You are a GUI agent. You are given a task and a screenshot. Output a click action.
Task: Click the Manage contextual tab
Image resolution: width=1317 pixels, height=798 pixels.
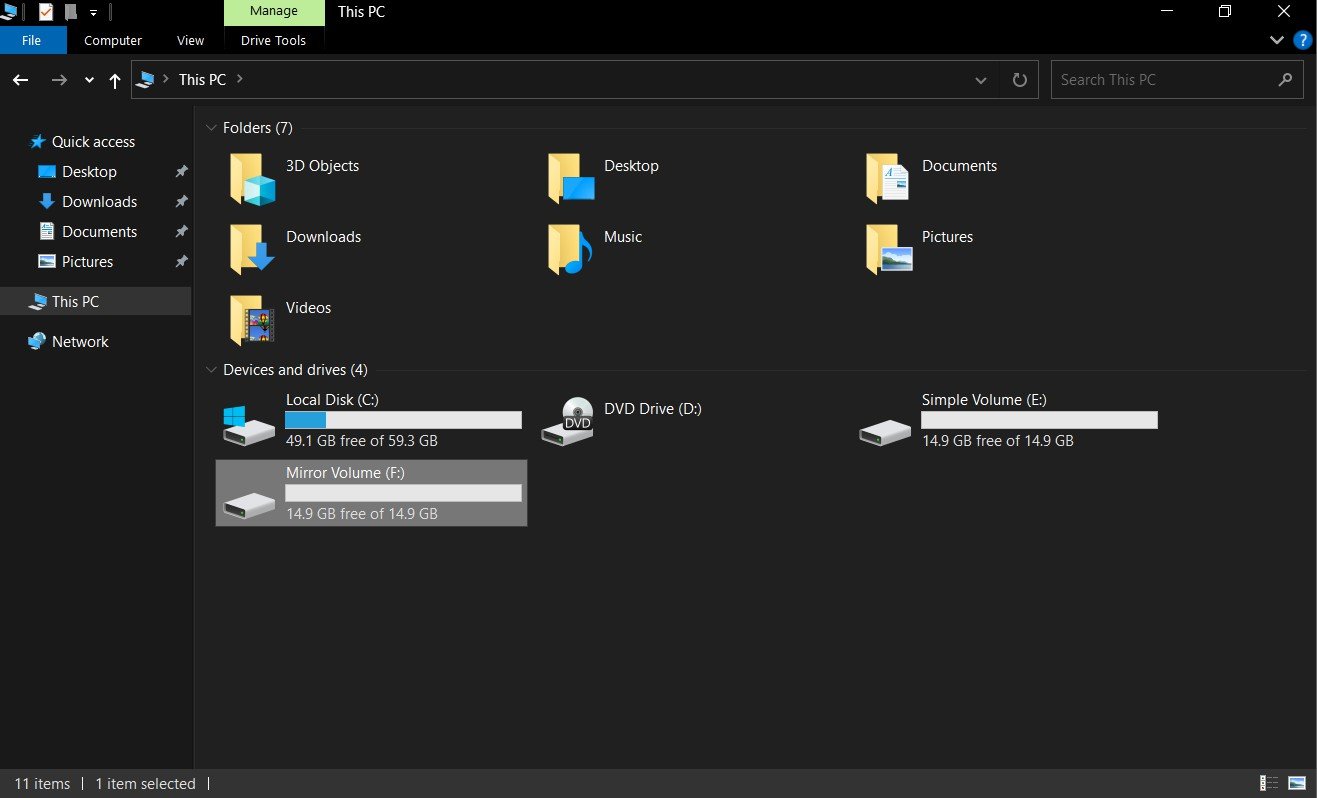pyautogui.click(x=274, y=12)
